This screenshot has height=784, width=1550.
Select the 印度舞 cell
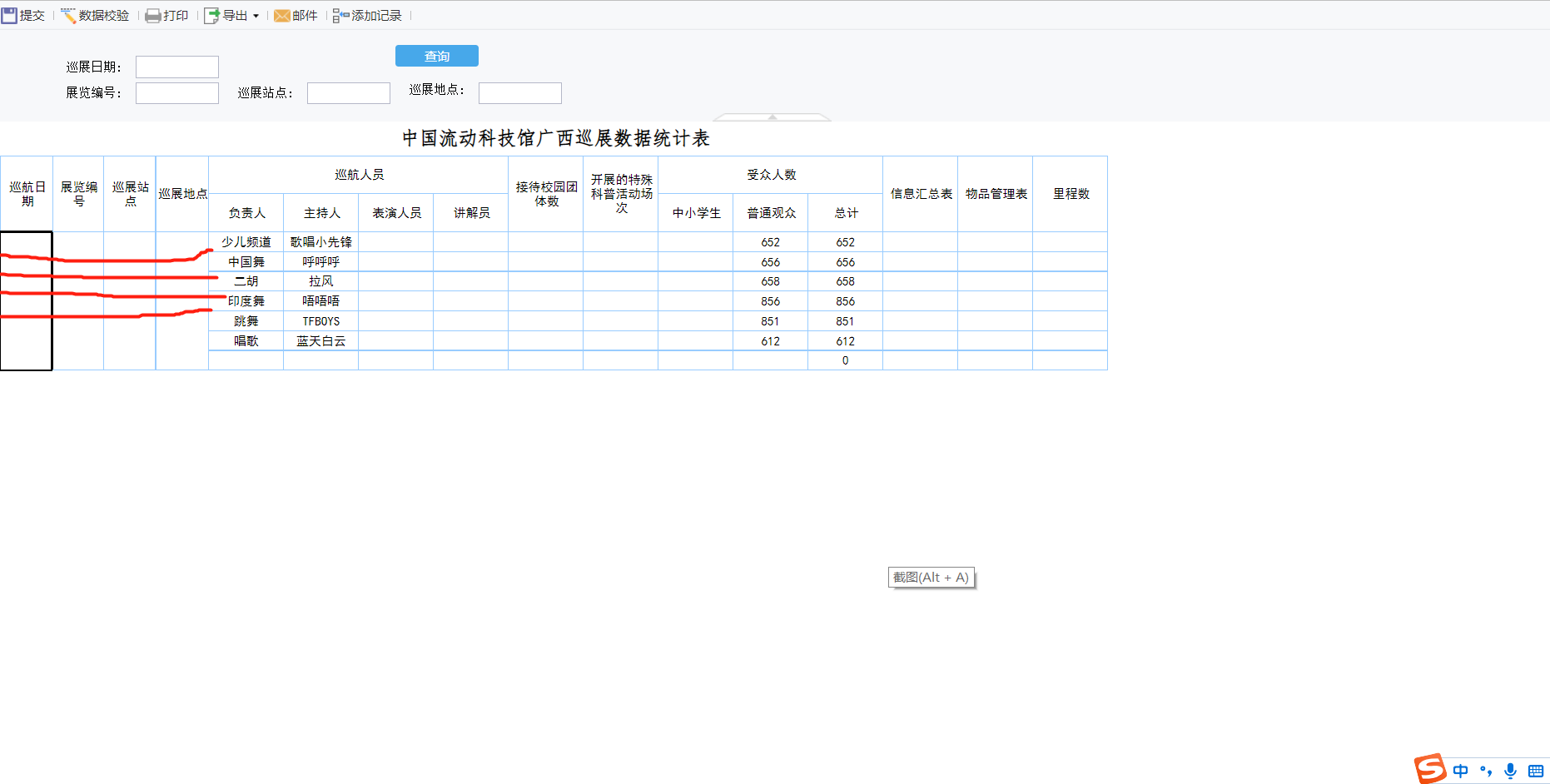(x=246, y=301)
